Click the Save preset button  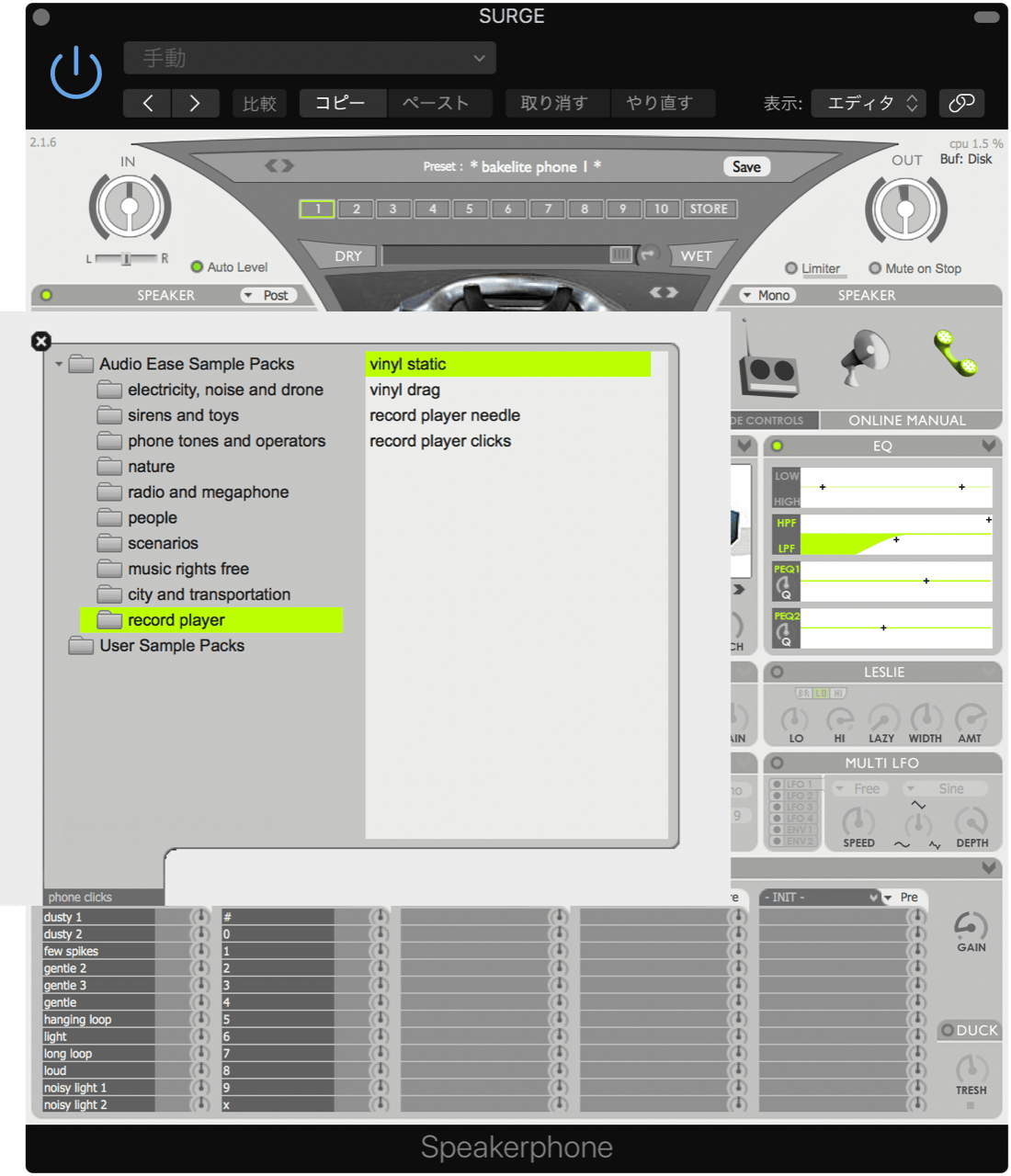click(745, 166)
